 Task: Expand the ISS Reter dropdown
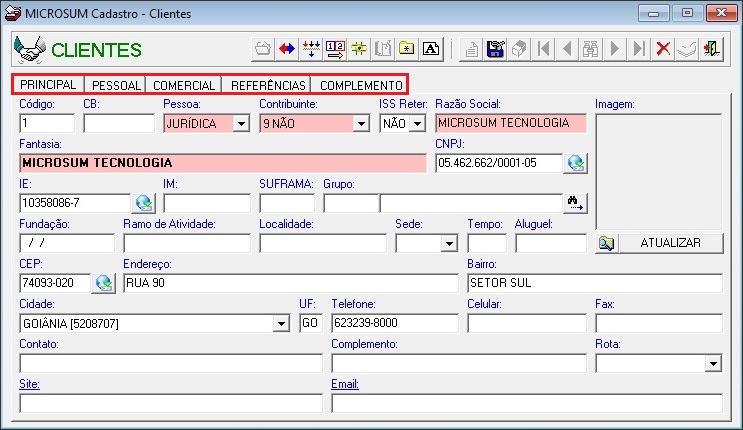(x=417, y=124)
